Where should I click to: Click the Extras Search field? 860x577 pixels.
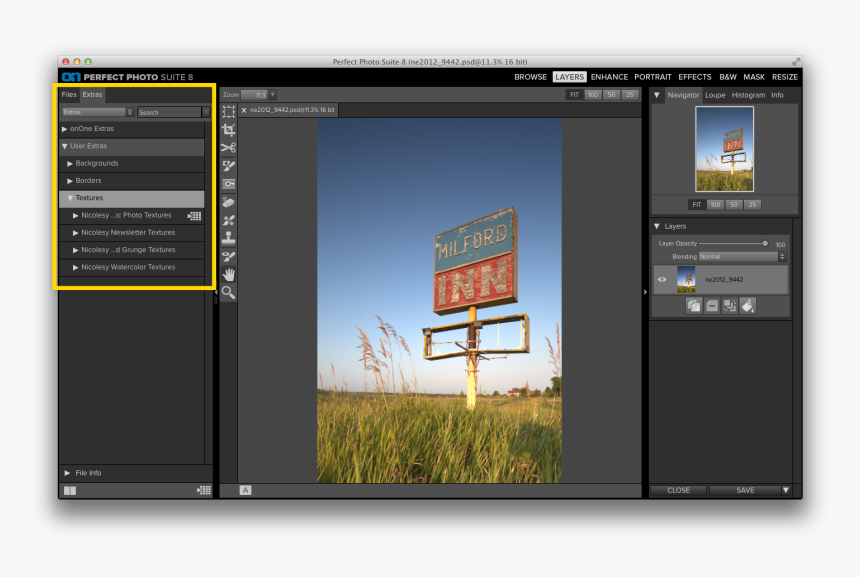(x=168, y=112)
